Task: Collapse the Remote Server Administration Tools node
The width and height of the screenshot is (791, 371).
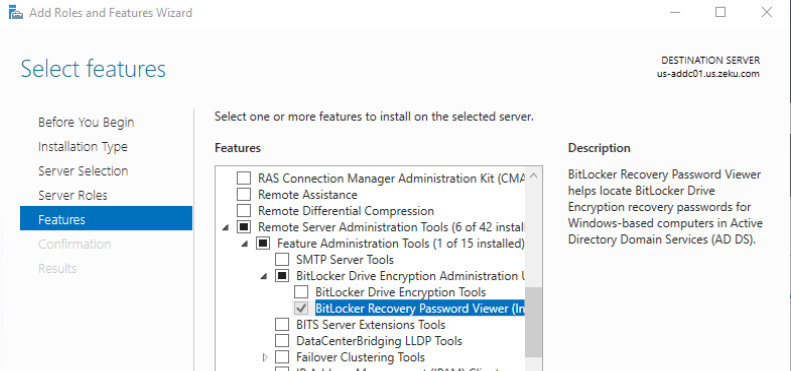Action: [225, 228]
